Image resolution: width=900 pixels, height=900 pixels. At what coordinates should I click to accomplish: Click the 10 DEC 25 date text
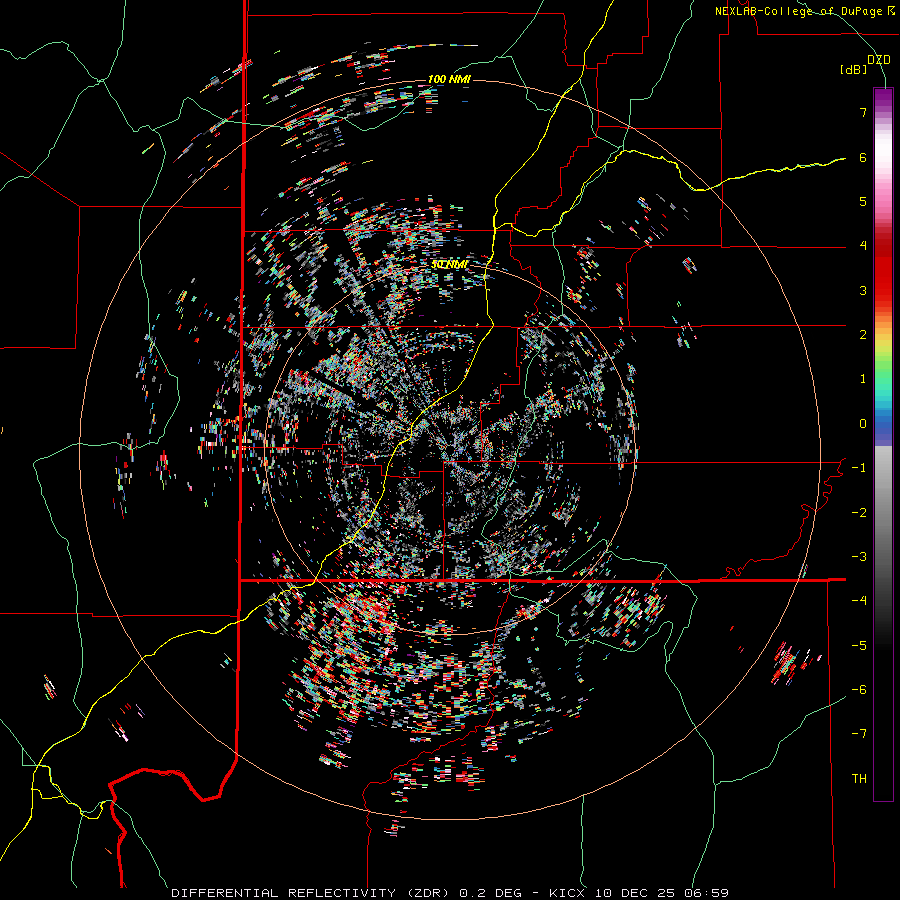point(634,893)
